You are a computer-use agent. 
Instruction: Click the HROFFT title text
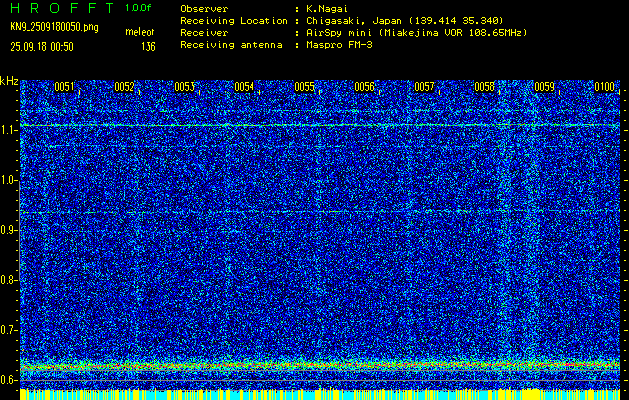tap(62, 8)
